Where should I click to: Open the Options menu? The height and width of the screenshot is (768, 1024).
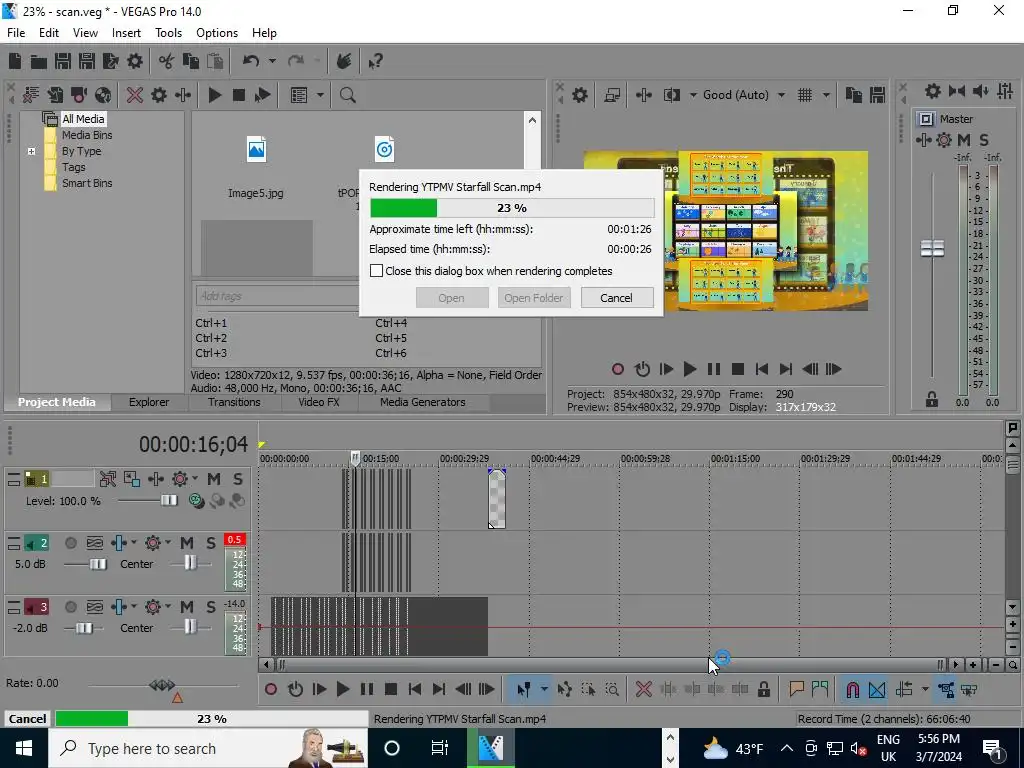[217, 33]
